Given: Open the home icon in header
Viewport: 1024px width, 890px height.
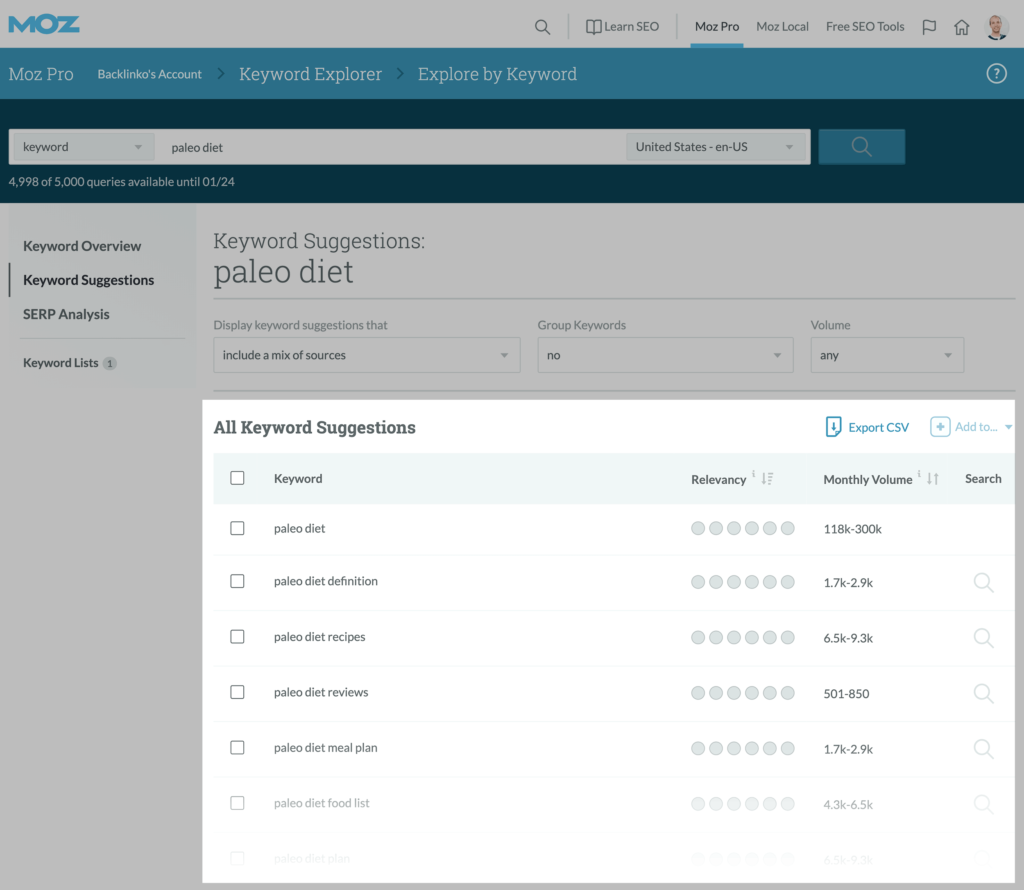Looking at the screenshot, I should pos(961,27).
